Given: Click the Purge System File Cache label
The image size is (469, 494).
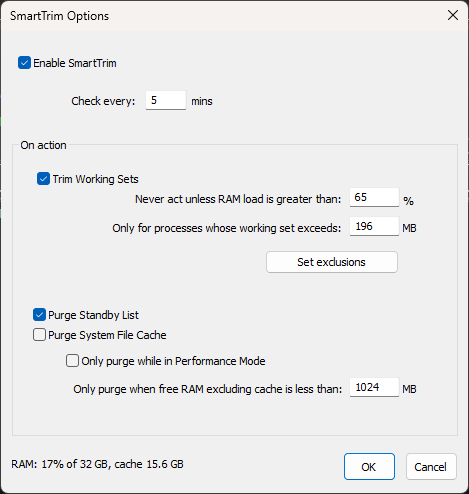Looking at the screenshot, I should [107, 335].
